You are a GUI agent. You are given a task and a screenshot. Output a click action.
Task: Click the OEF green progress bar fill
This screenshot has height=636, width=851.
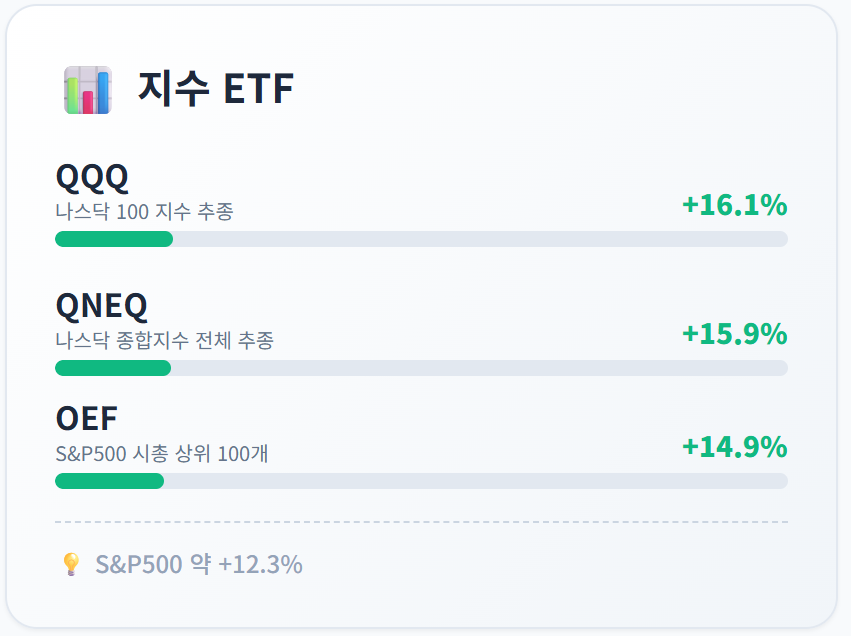[x=110, y=481]
